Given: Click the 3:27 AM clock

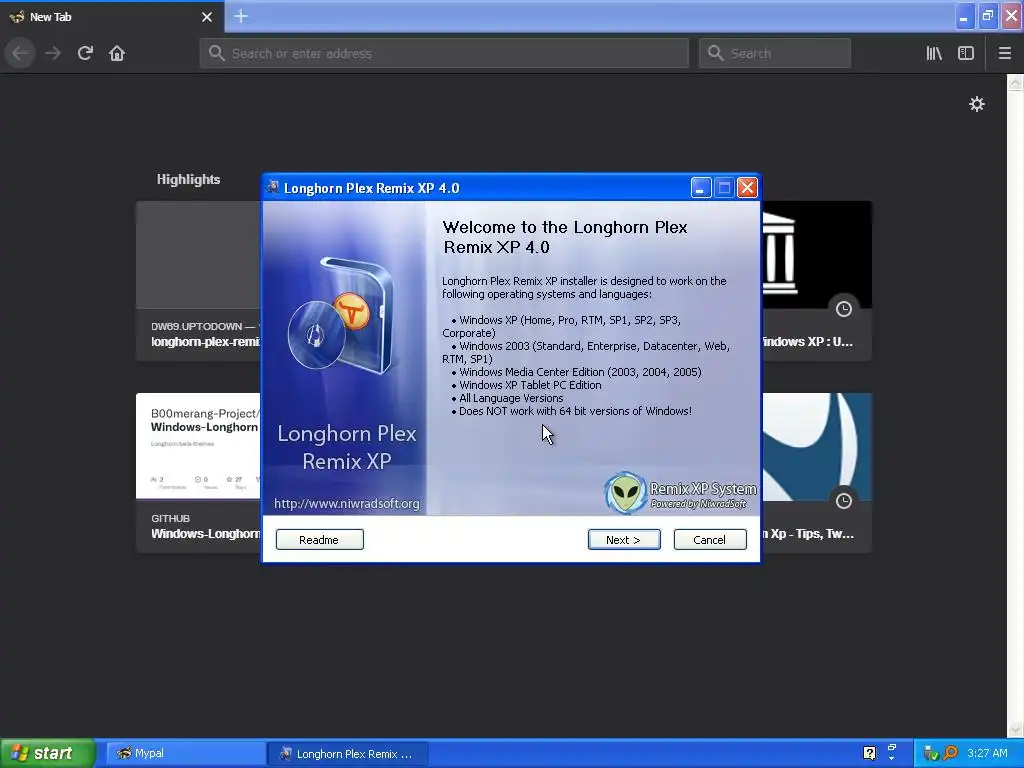Looking at the screenshot, I should tap(987, 753).
